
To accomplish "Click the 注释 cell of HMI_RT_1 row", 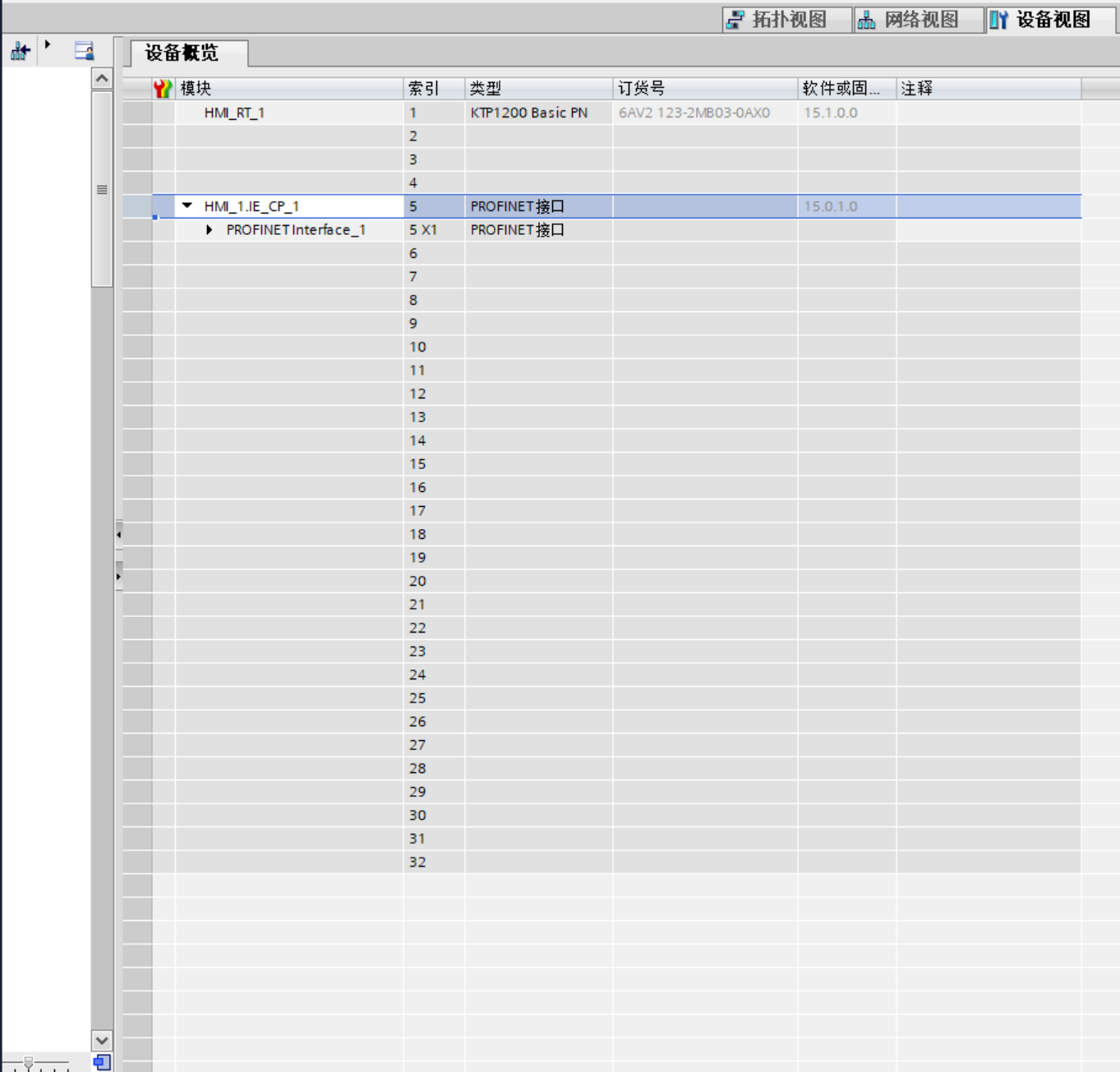I will [988, 113].
